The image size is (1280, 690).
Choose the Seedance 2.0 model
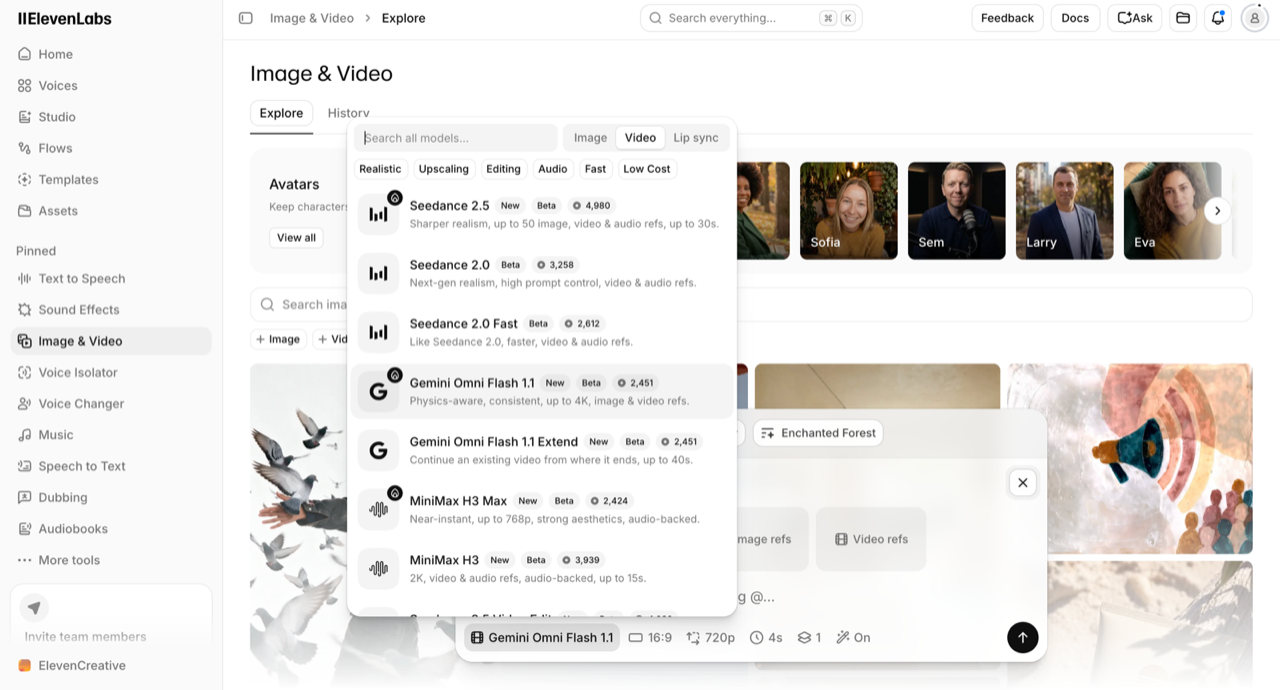542,273
